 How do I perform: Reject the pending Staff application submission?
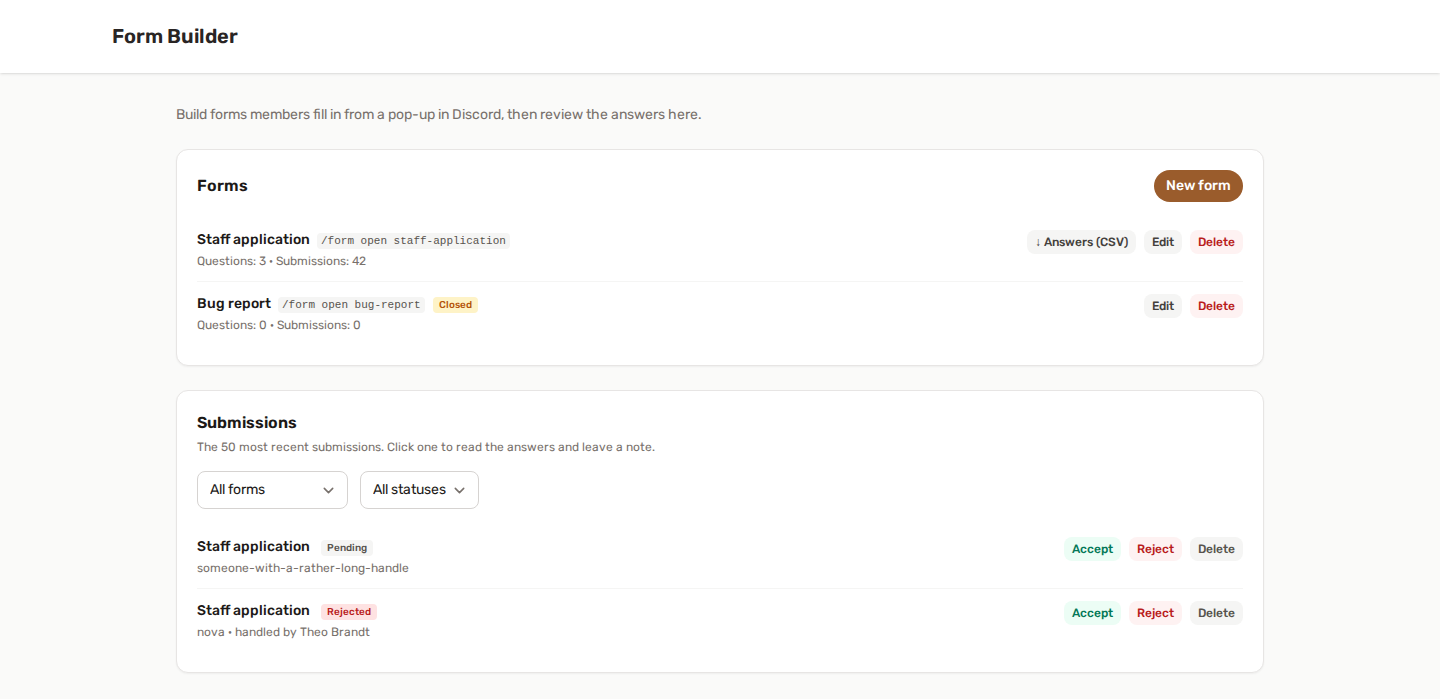[1155, 549]
